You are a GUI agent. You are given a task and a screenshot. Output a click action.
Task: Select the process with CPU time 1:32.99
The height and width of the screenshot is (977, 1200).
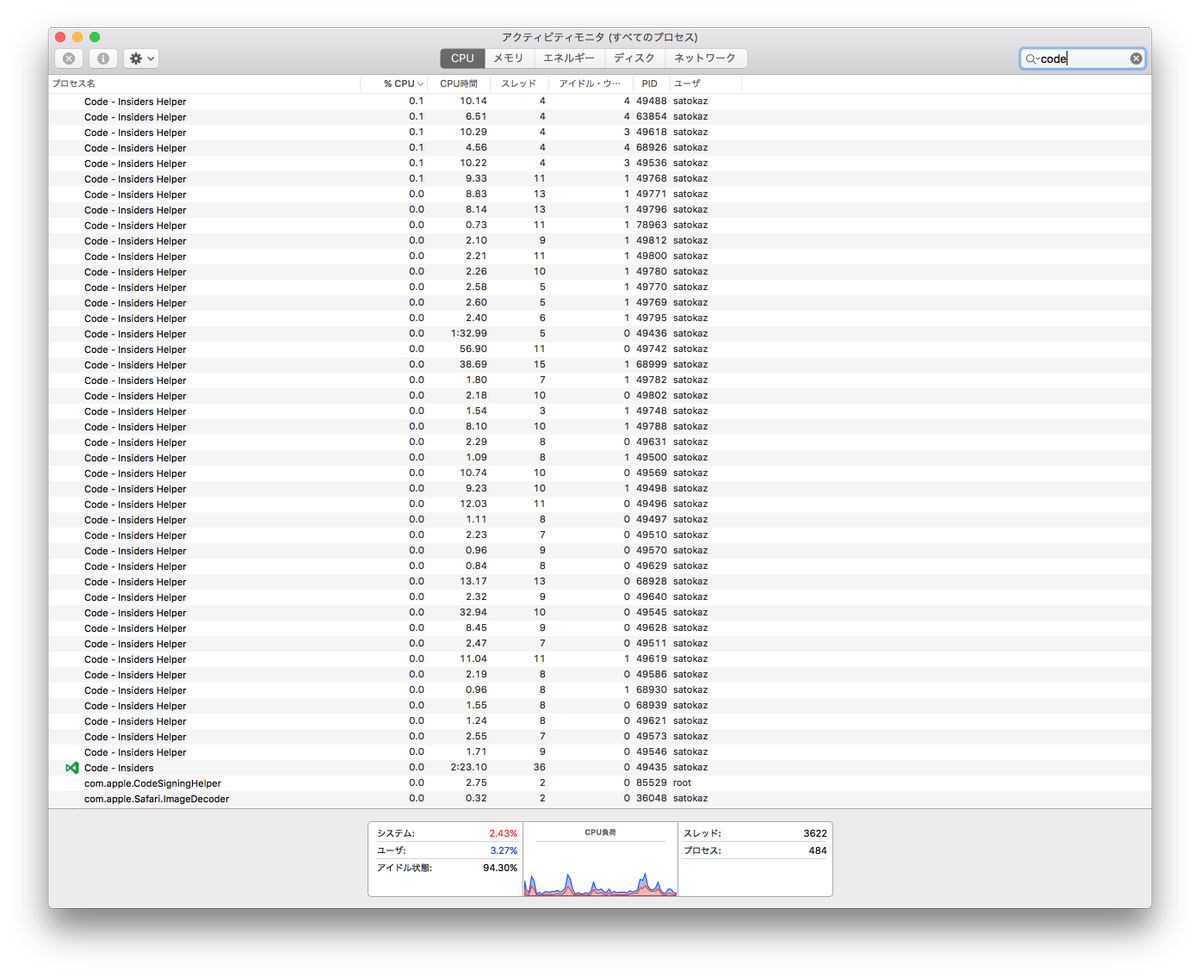pyautogui.click(x=600, y=334)
